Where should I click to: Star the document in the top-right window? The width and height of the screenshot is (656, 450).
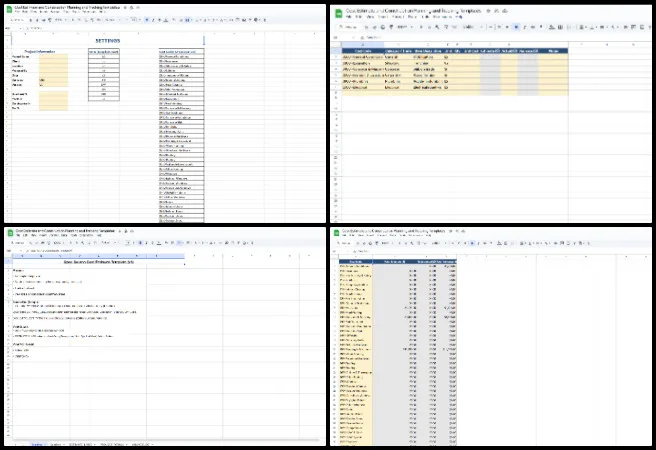coord(486,10)
